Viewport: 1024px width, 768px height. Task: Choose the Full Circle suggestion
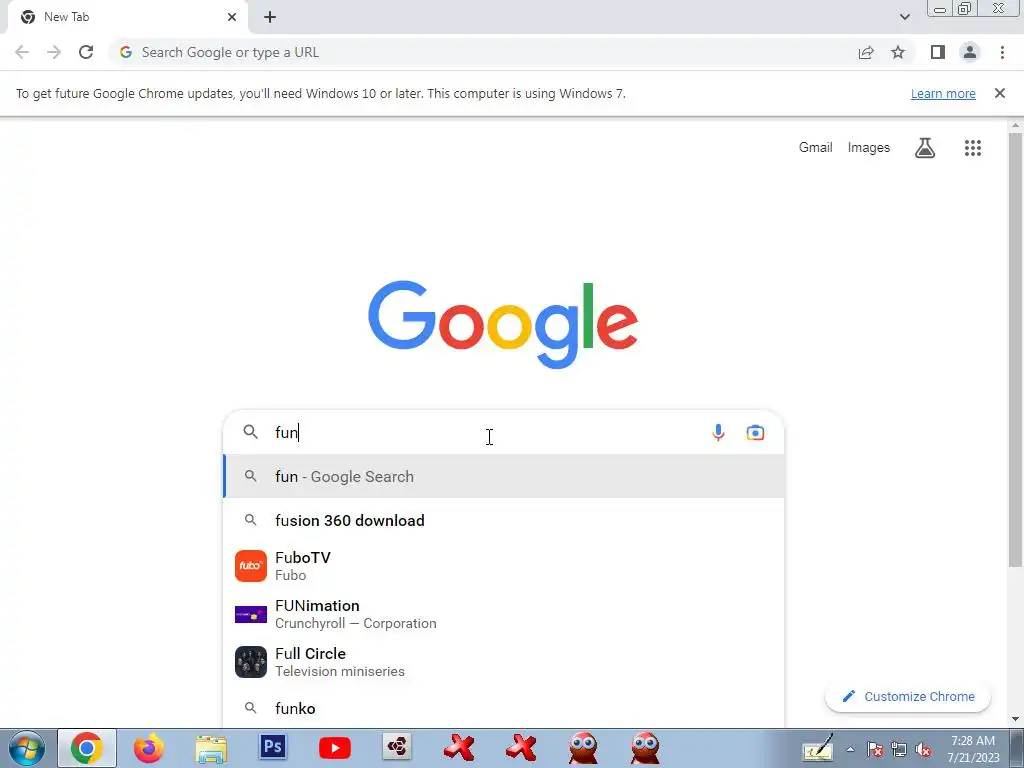click(503, 662)
